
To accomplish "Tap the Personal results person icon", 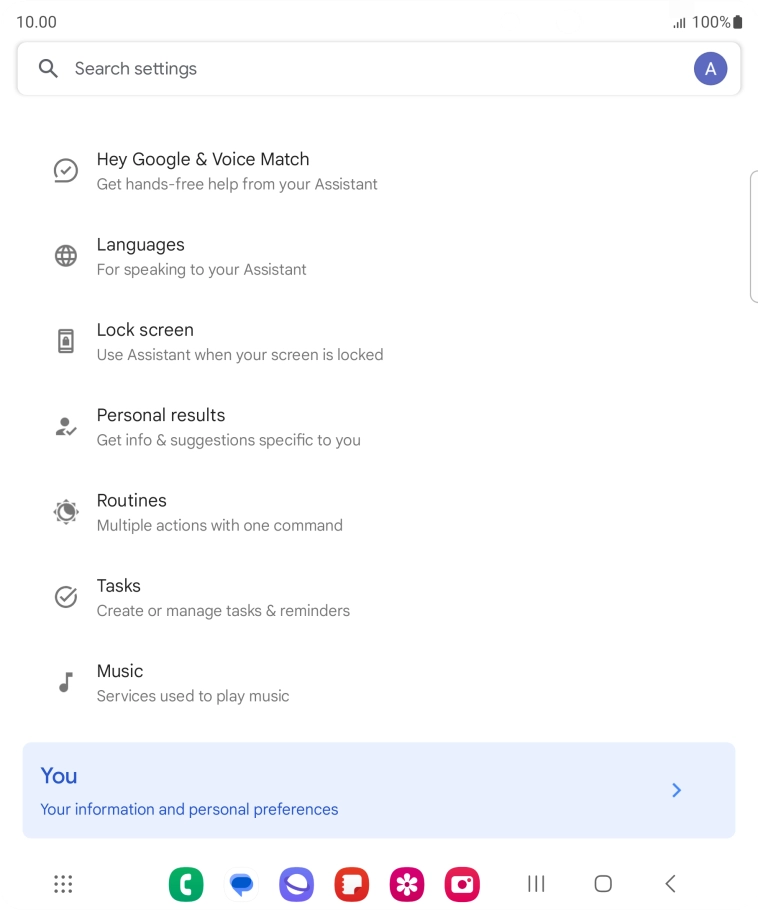I will (x=65, y=425).
